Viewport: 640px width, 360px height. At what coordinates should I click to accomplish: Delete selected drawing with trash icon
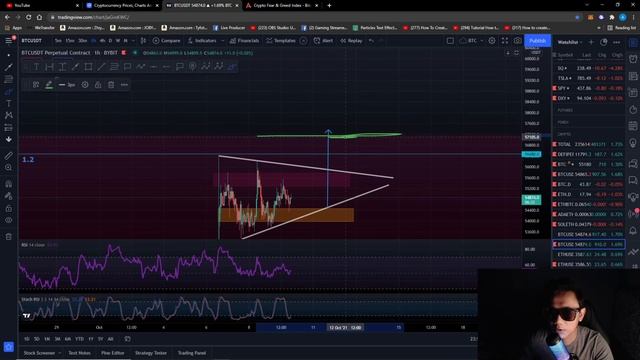[x=111, y=85]
